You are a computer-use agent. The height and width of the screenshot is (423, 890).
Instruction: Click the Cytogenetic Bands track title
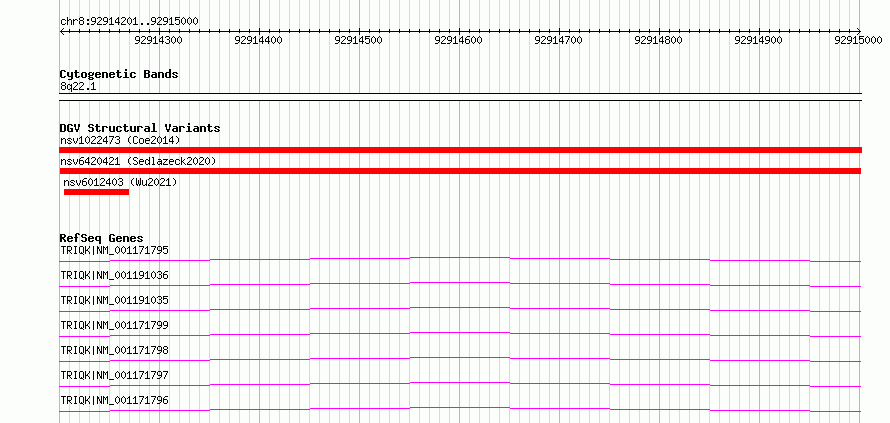click(x=119, y=74)
